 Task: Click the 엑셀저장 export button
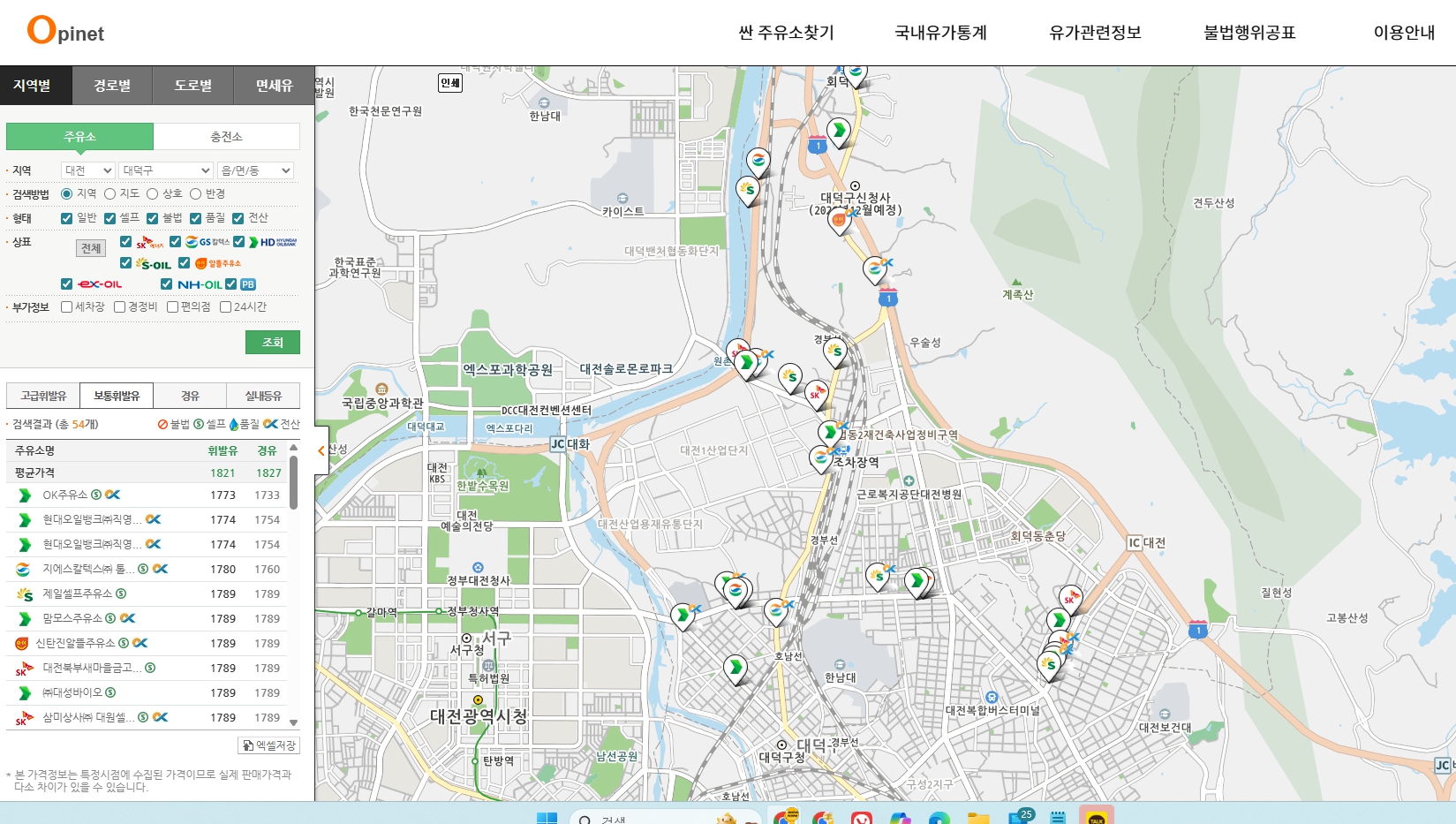[268, 745]
